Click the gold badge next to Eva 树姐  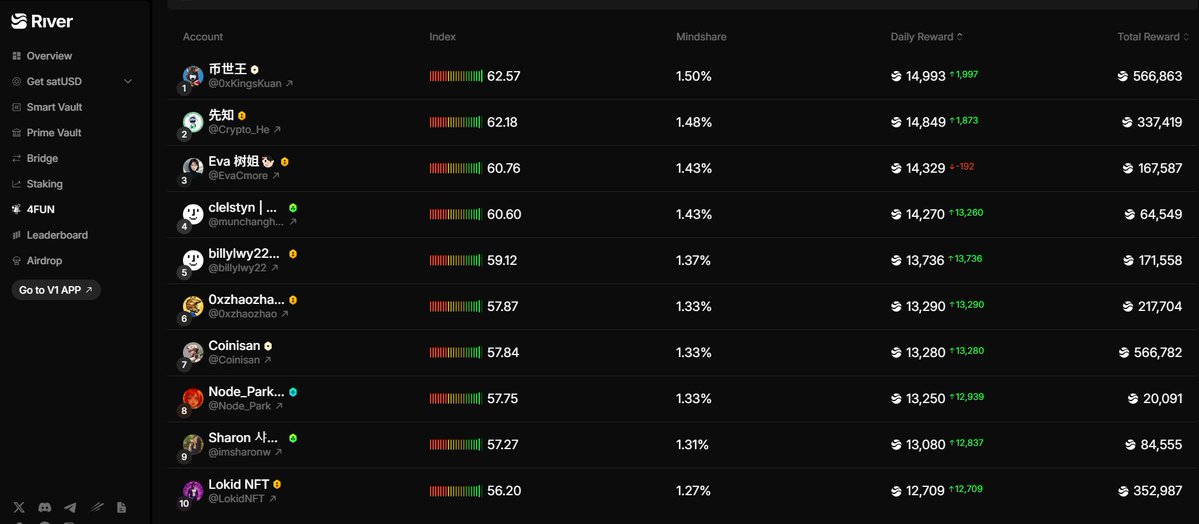(284, 162)
